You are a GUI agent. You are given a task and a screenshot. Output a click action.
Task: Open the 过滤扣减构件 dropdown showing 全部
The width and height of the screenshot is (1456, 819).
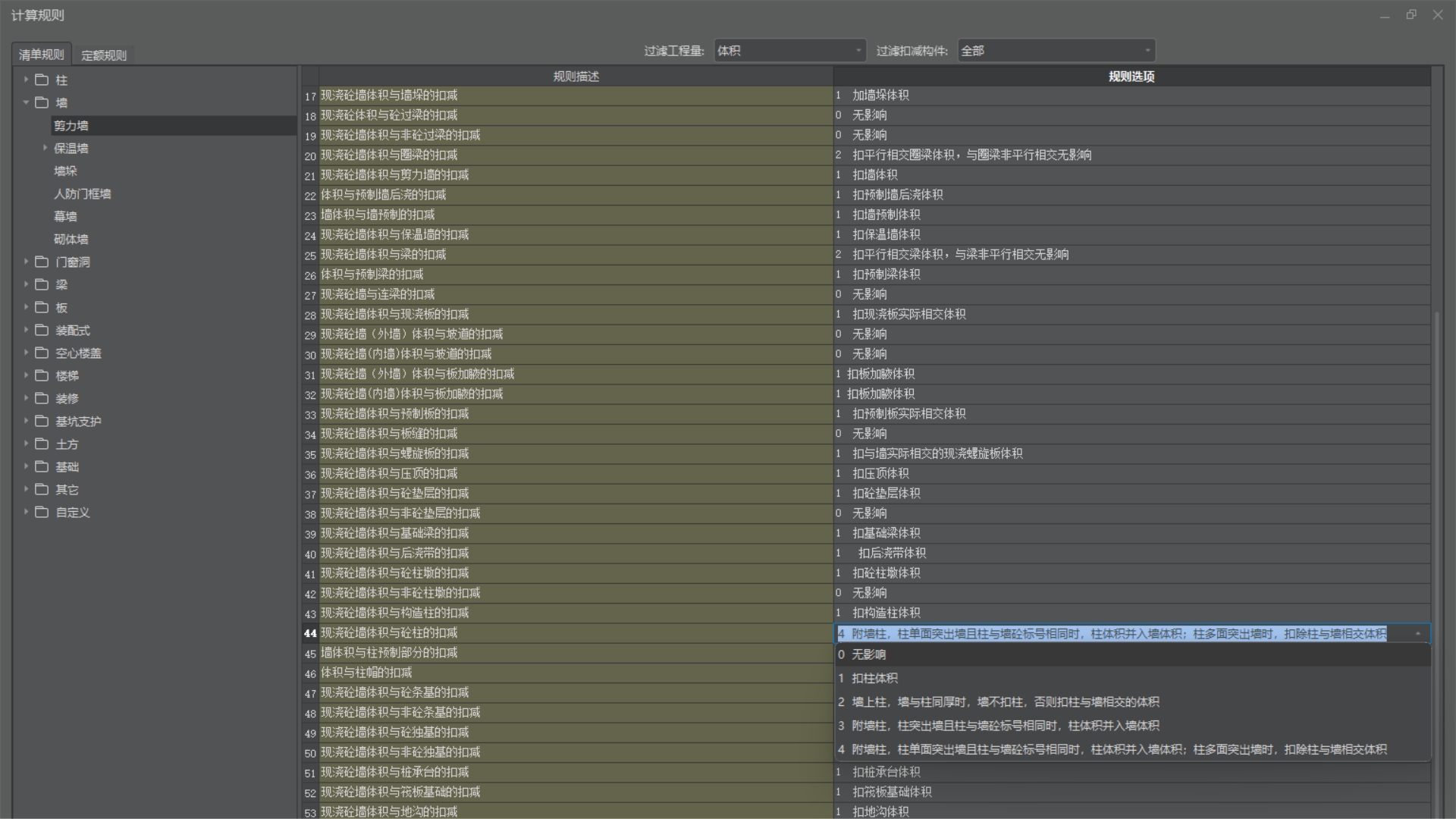[1056, 51]
